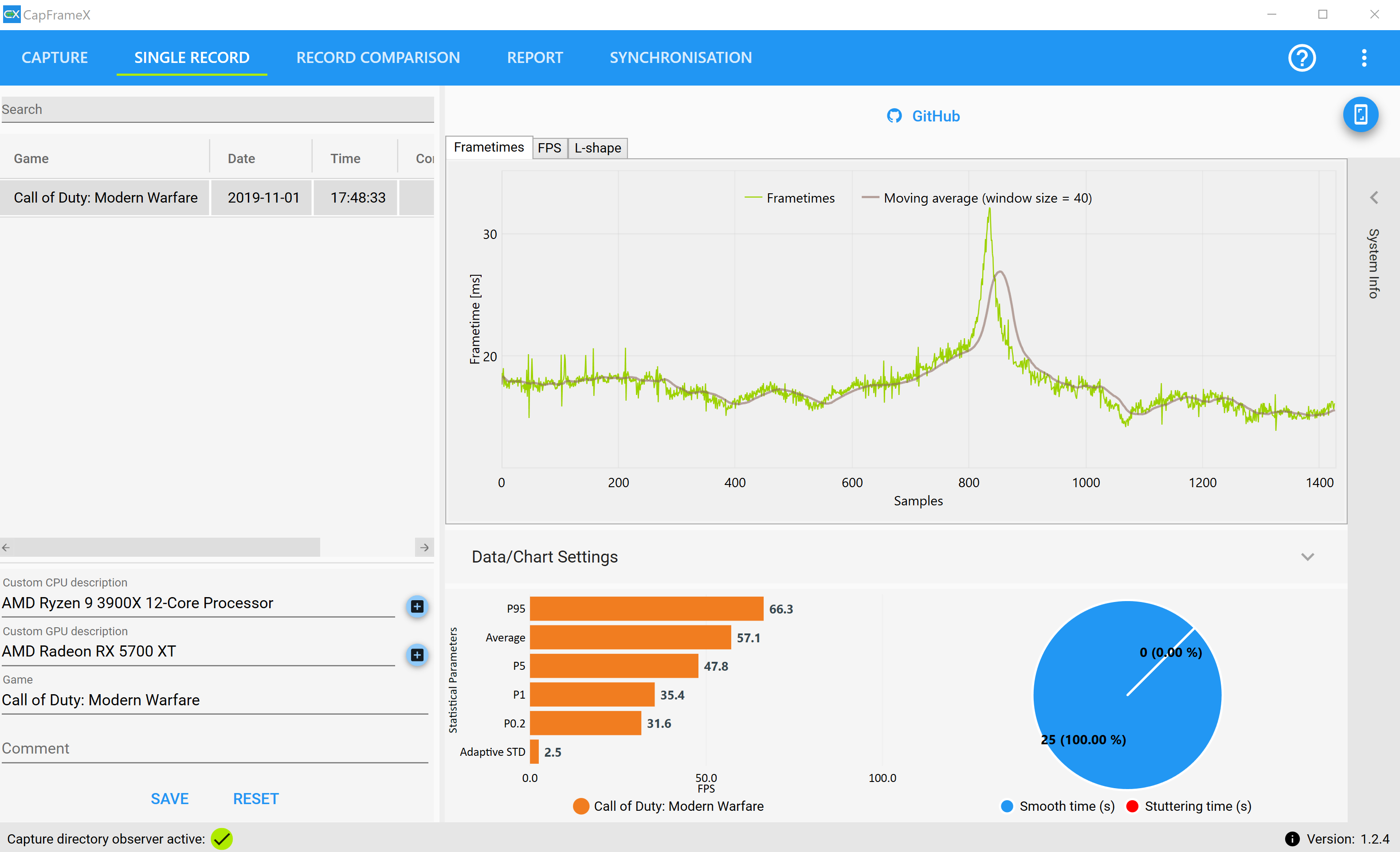The width and height of the screenshot is (1400, 852).
Task: Toggle the Moving average legend series
Action: [x=977, y=198]
